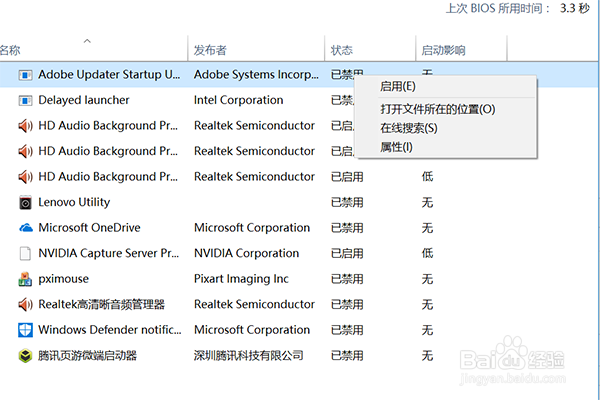Select the Adobe Updater Startup U... name
Screen dimensions: 600x400
click(x=109, y=75)
